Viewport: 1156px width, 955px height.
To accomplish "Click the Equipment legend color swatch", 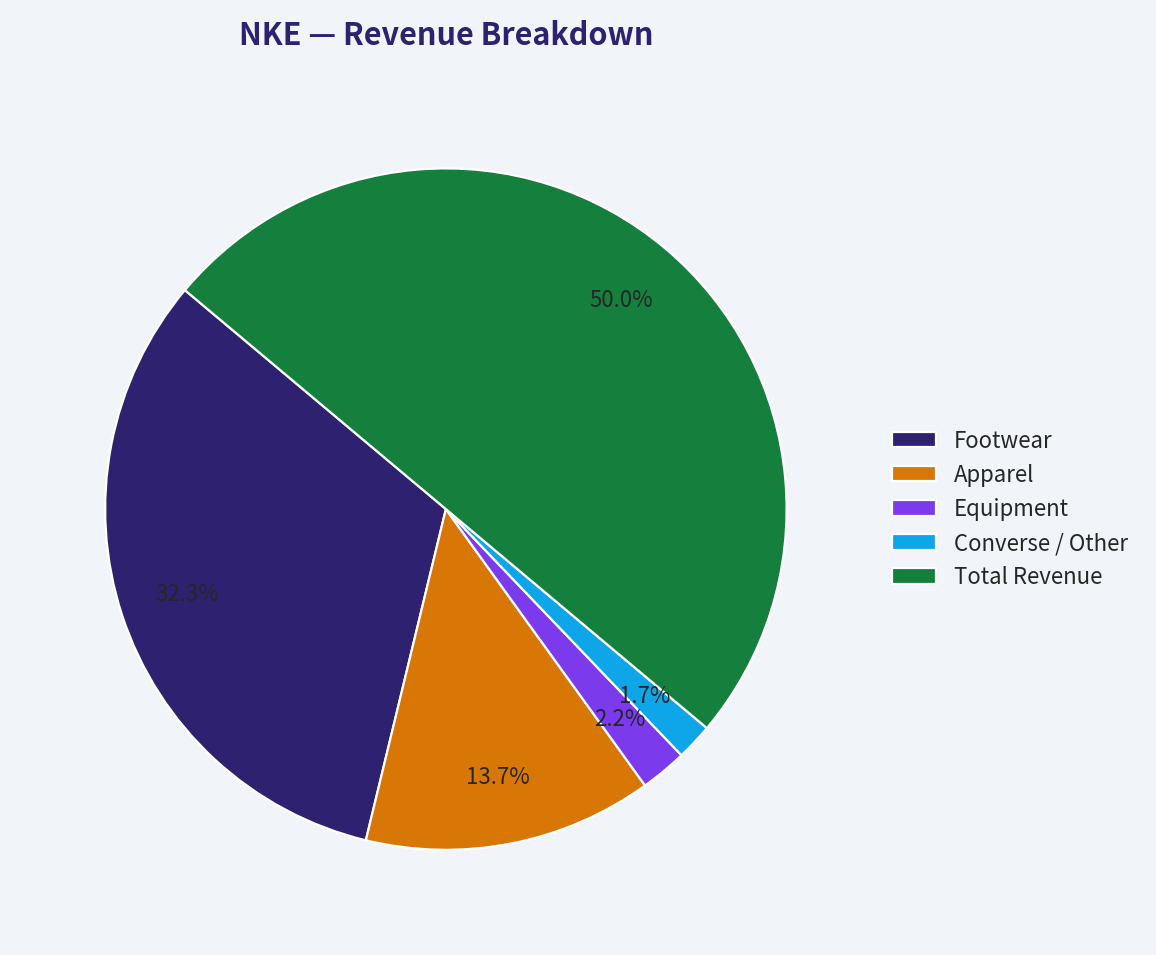I will [913, 508].
